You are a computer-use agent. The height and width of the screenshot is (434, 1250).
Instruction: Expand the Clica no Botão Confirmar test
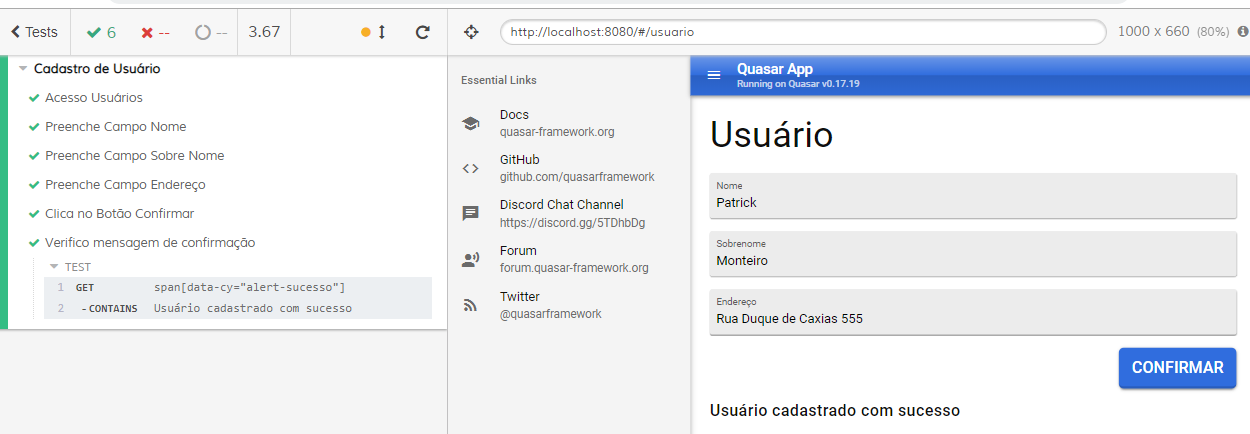coord(119,214)
